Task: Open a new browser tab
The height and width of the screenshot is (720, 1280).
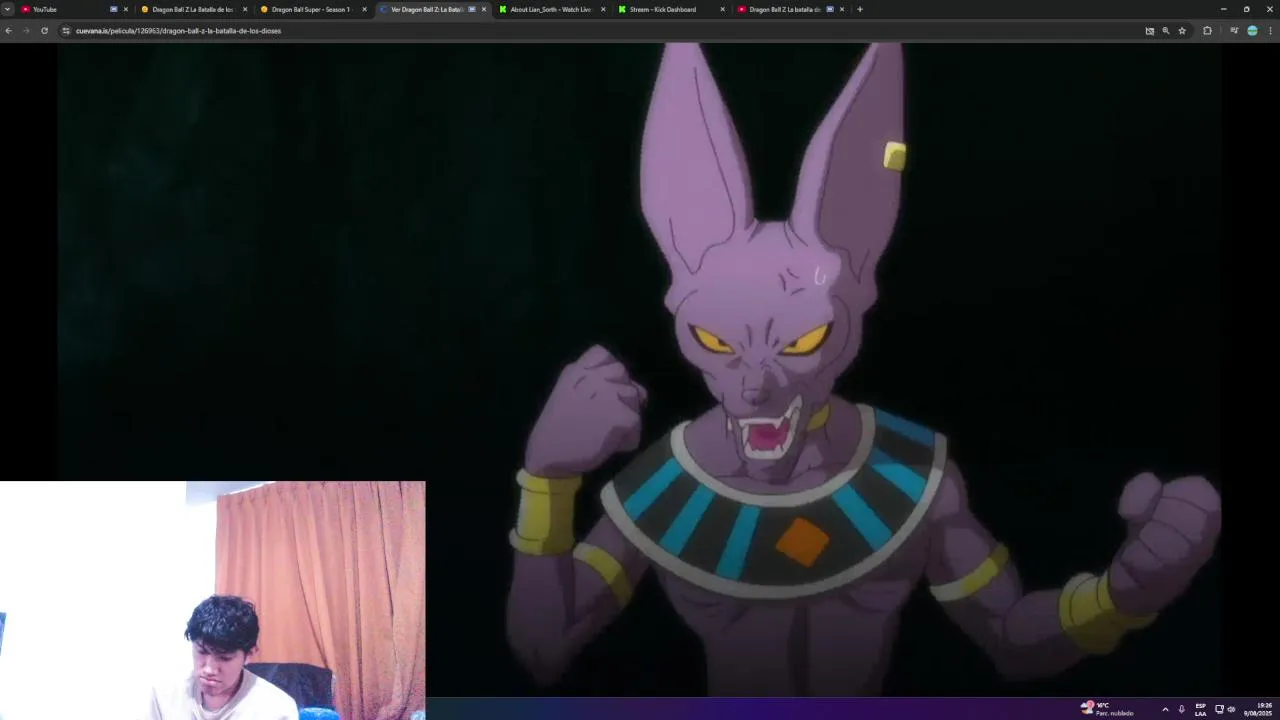Action: [860, 9]
